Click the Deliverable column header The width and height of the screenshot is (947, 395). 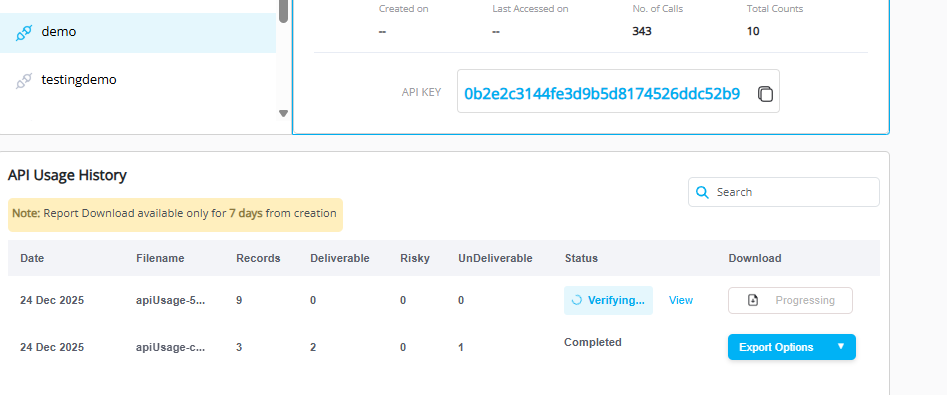339,258
